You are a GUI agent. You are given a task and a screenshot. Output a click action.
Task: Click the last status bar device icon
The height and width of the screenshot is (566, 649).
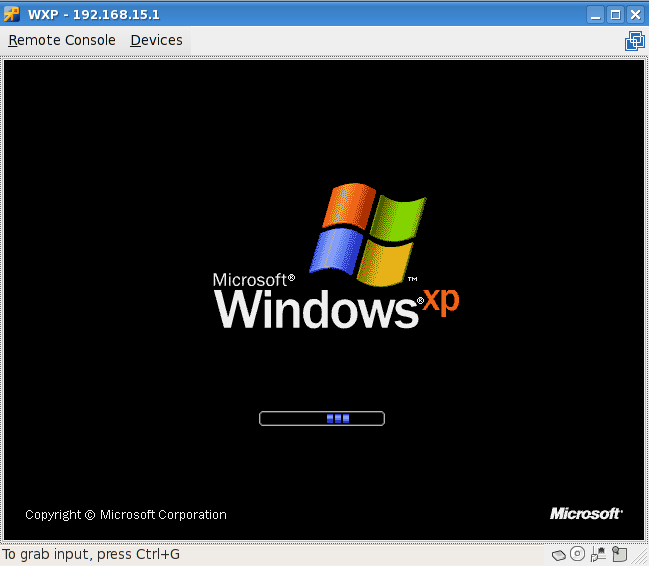[x=620, y=554]
